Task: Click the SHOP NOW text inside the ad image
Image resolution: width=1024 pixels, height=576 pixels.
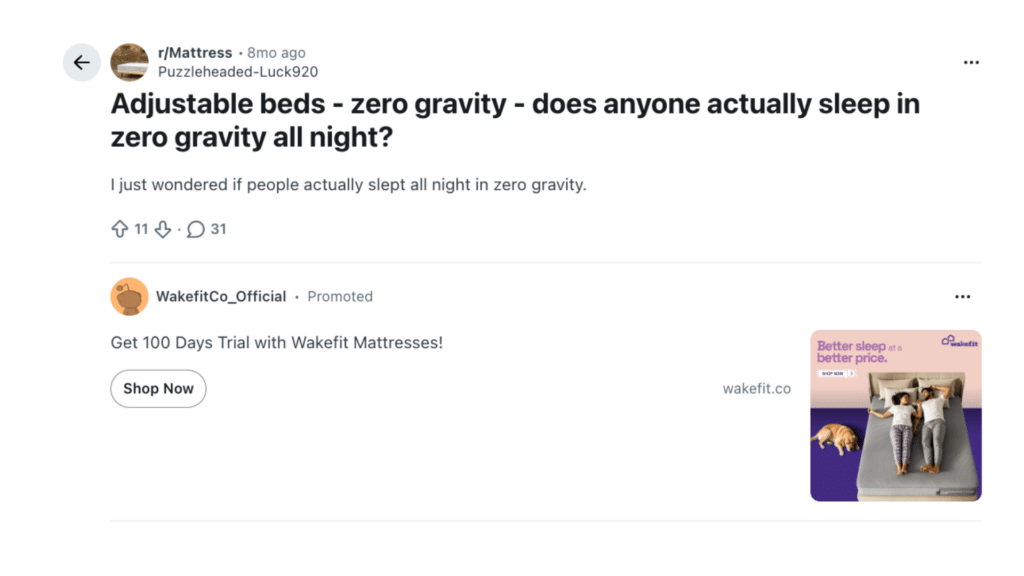Action: (x=833, y=374)
